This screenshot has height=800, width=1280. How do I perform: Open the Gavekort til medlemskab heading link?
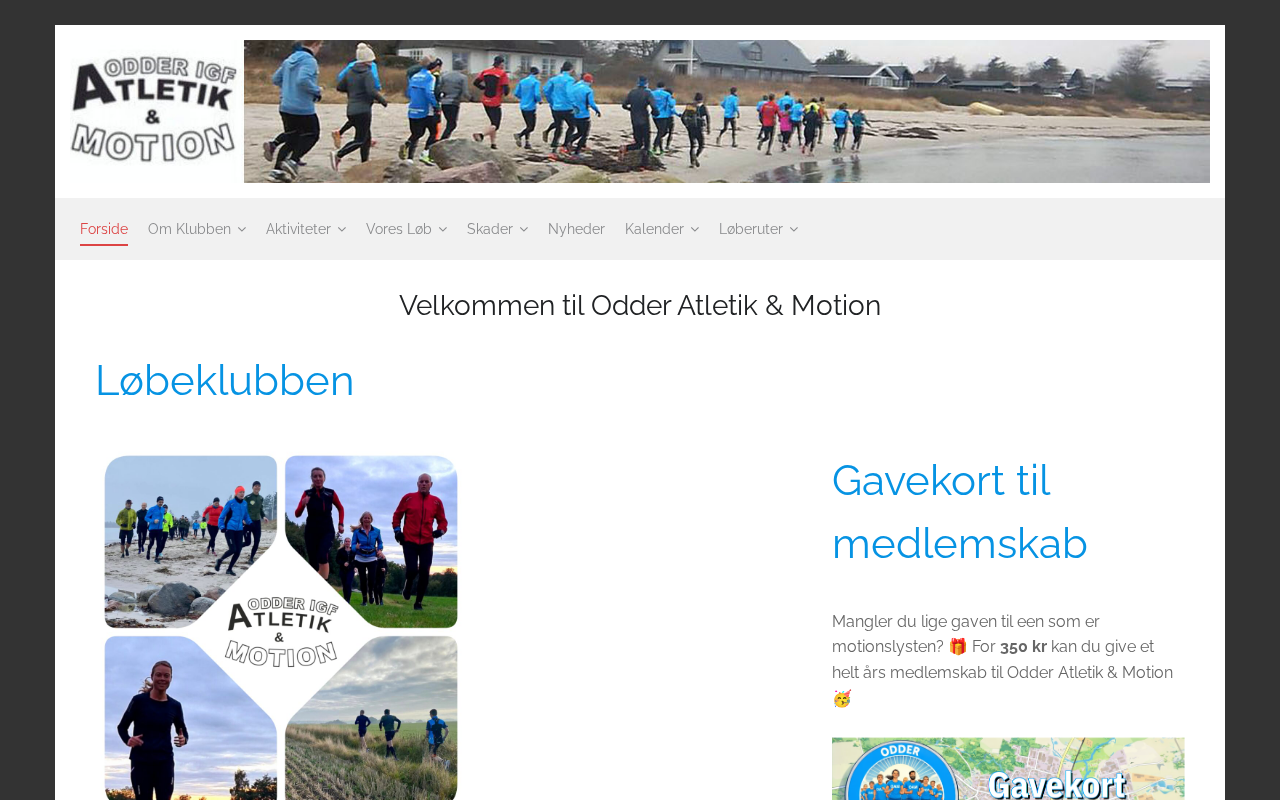[x=960, y=512]
